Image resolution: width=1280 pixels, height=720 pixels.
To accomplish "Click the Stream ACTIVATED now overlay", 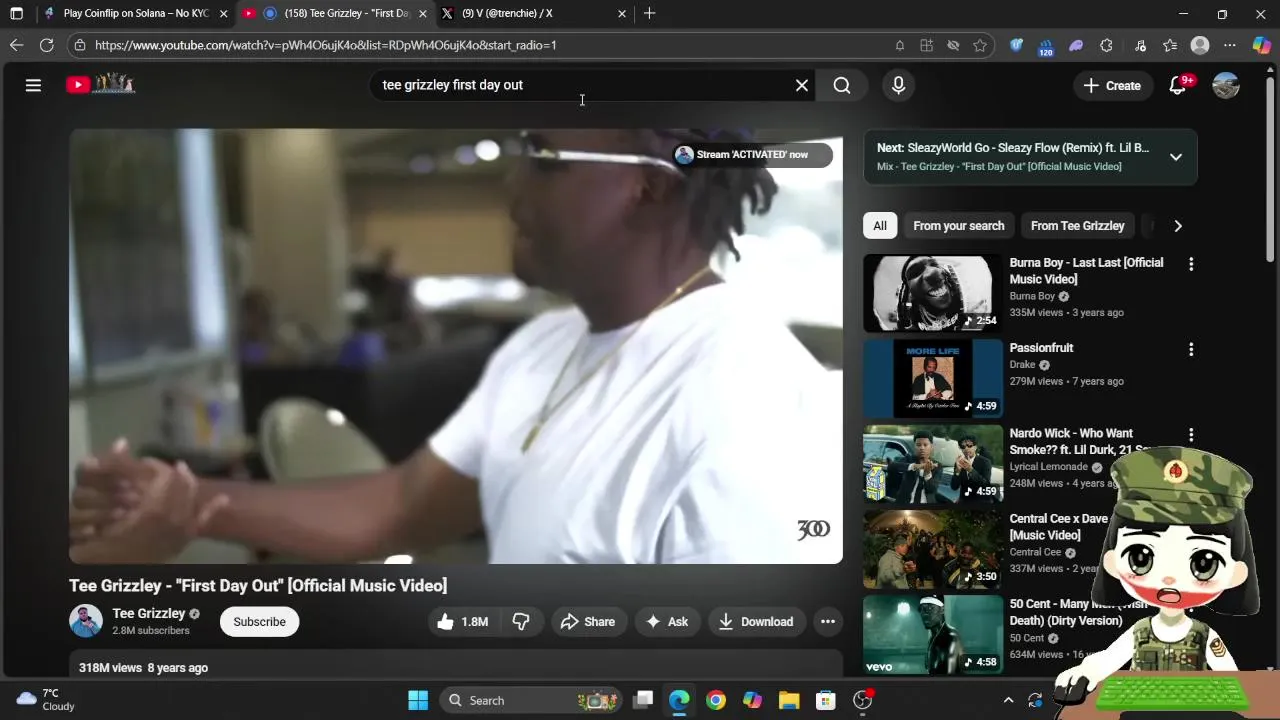I will pos(752,155).
